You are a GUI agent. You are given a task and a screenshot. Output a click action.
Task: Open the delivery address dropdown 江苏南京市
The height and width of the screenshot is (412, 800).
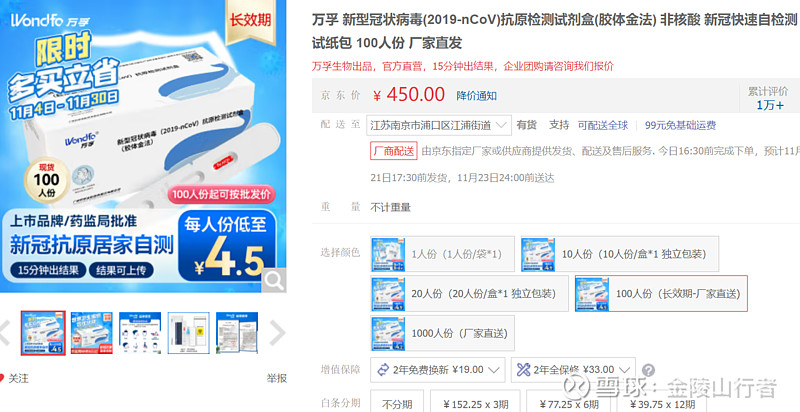[x=439, y=125]
